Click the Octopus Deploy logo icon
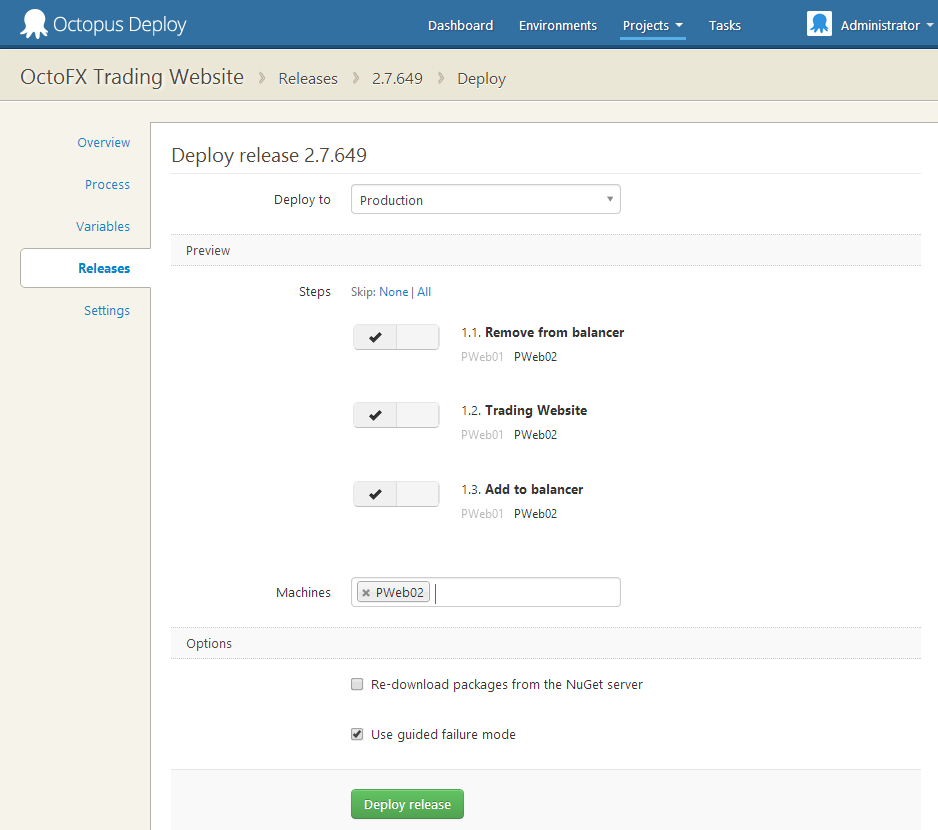 (34, 24)
